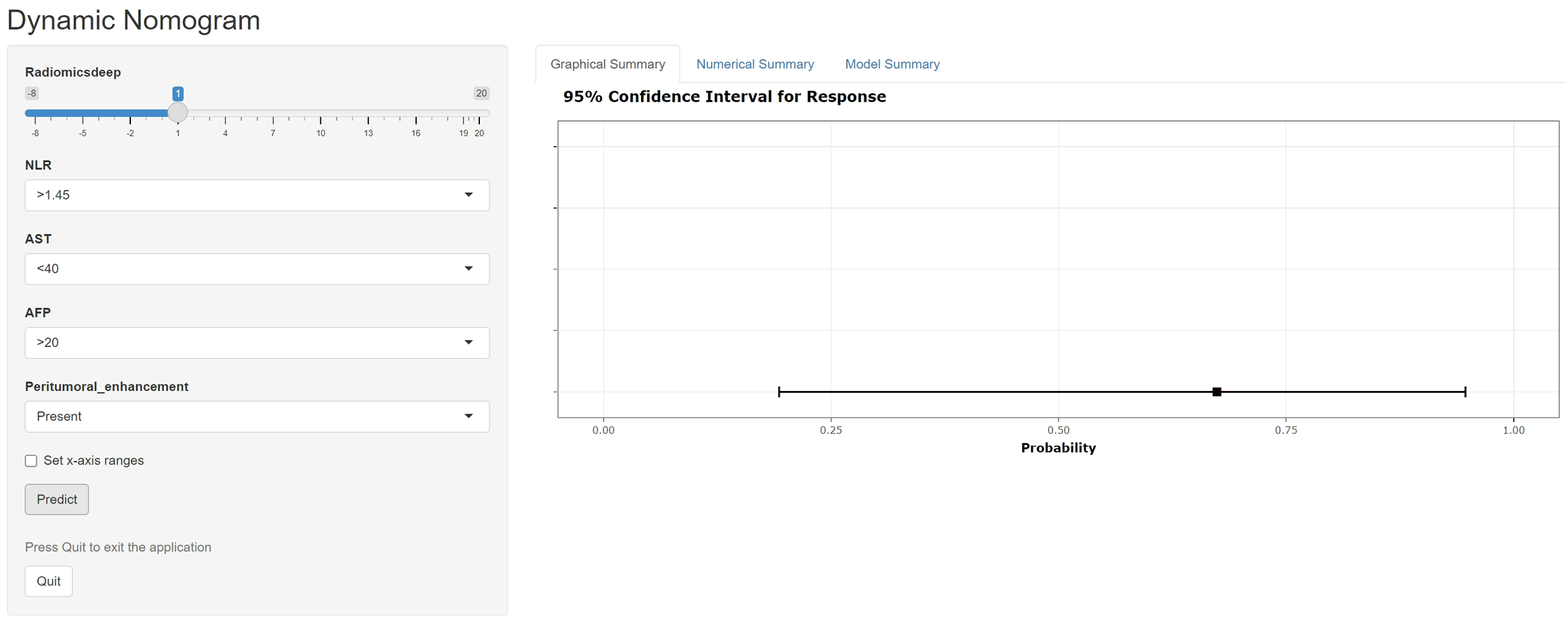
Task: Click the blue slider value bubble showing 1
Action: [178, 93]
